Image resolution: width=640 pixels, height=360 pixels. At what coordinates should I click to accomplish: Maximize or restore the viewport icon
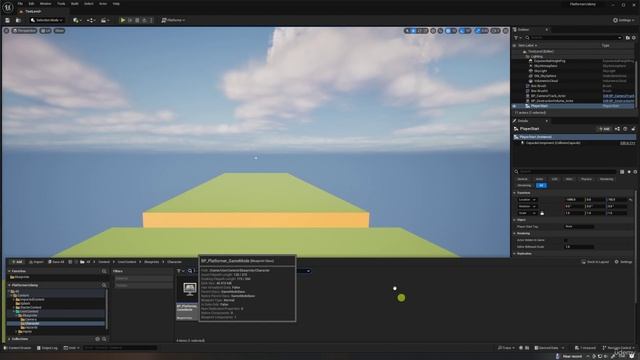[x=505, y=31]
